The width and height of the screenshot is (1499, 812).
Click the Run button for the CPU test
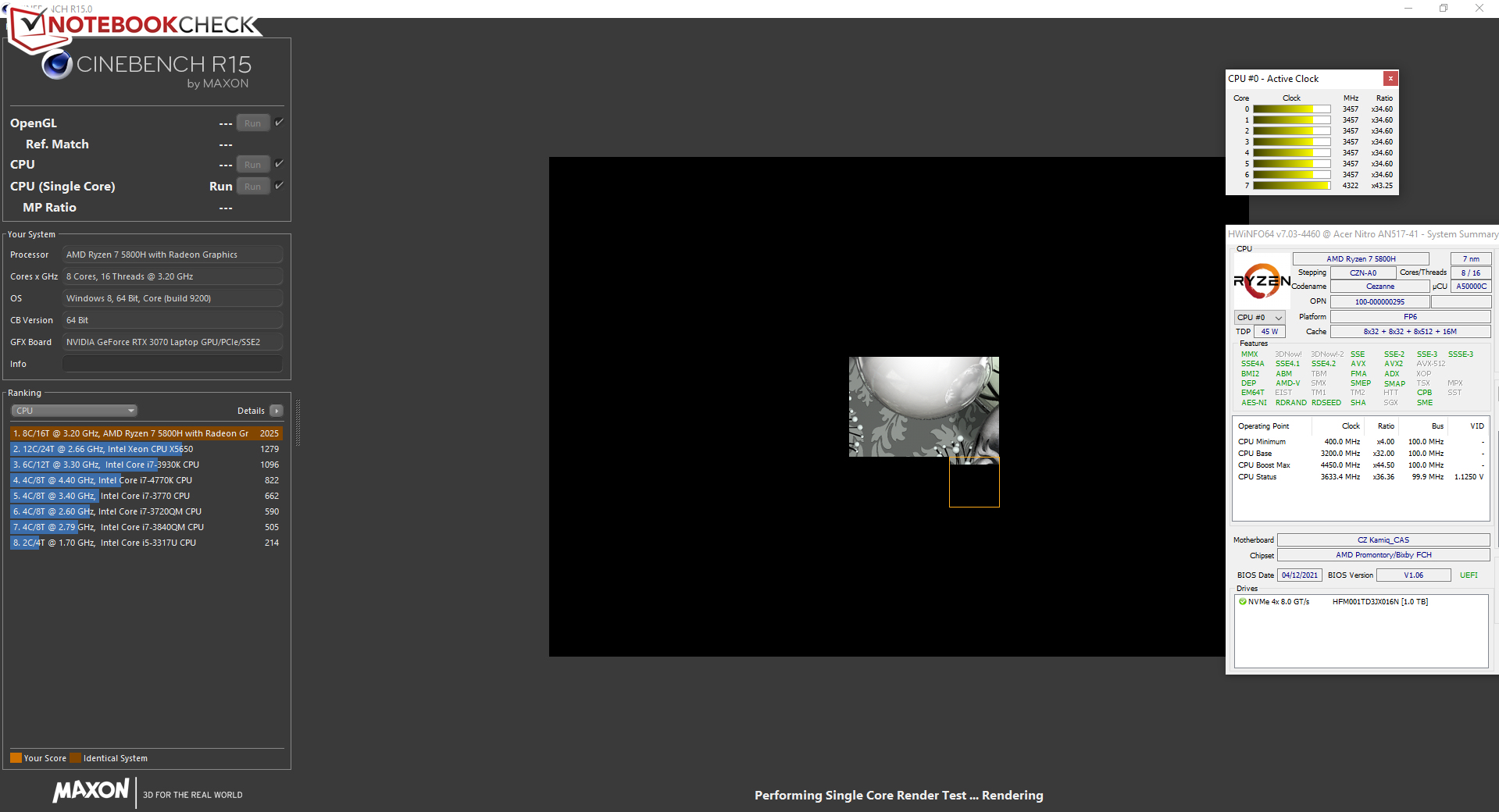click(x=252, y=165)
